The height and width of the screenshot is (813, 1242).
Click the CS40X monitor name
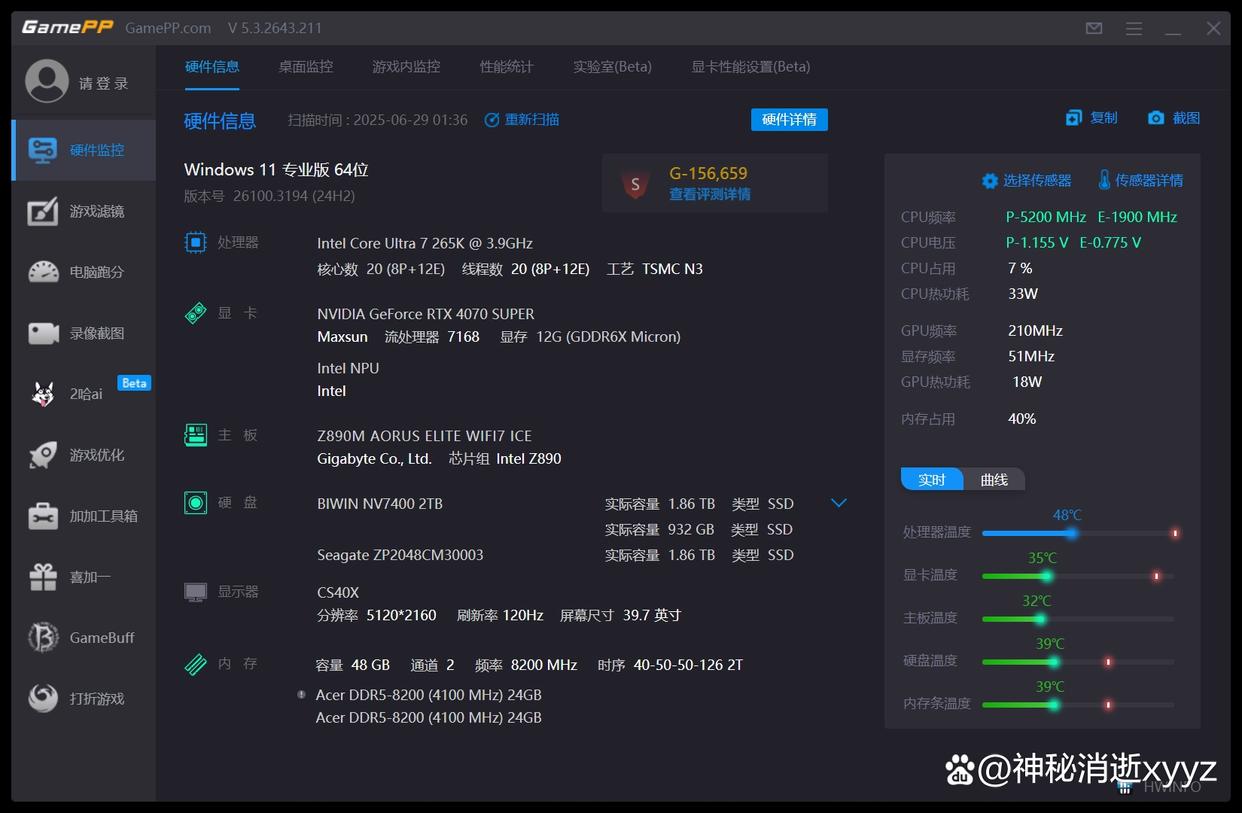tap(338, 592)
